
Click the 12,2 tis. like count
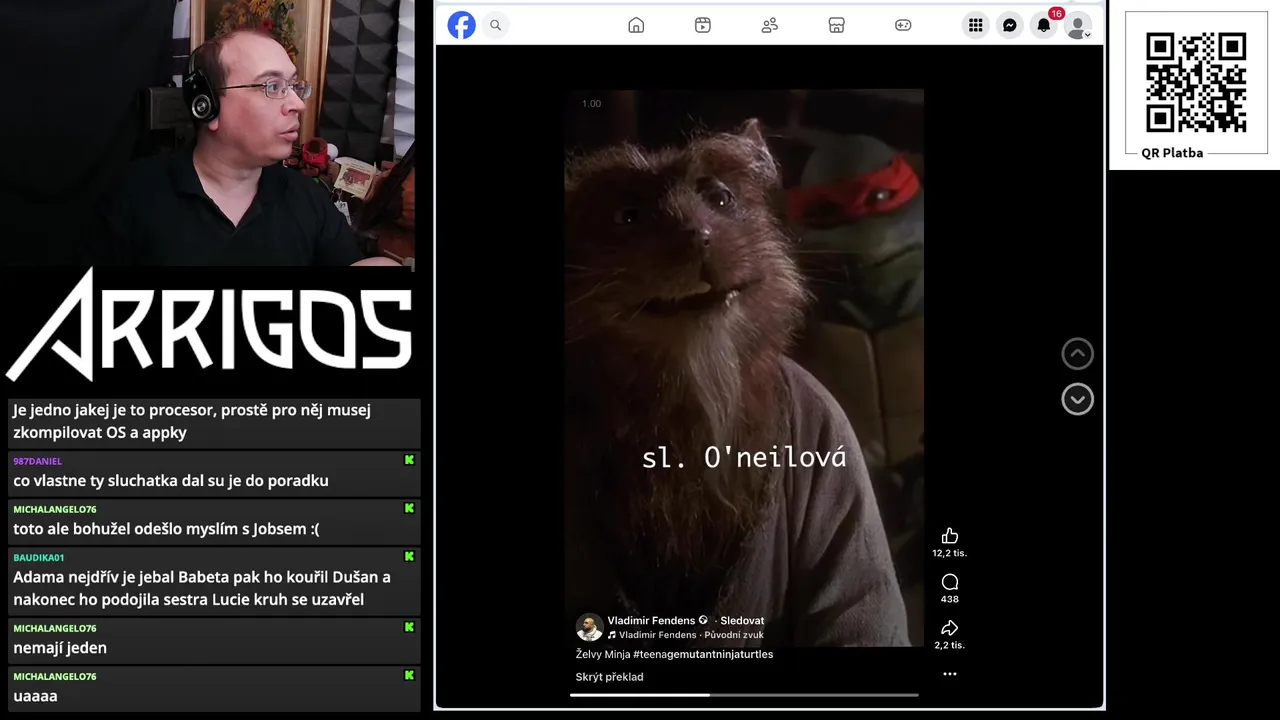click(950, 553)
